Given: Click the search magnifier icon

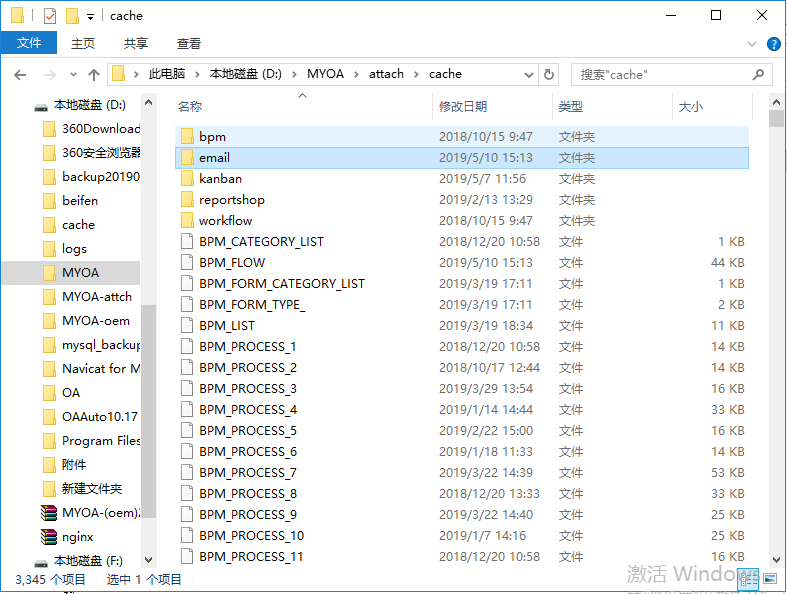Looking at the screenshot, I should [x=759, y=74].
